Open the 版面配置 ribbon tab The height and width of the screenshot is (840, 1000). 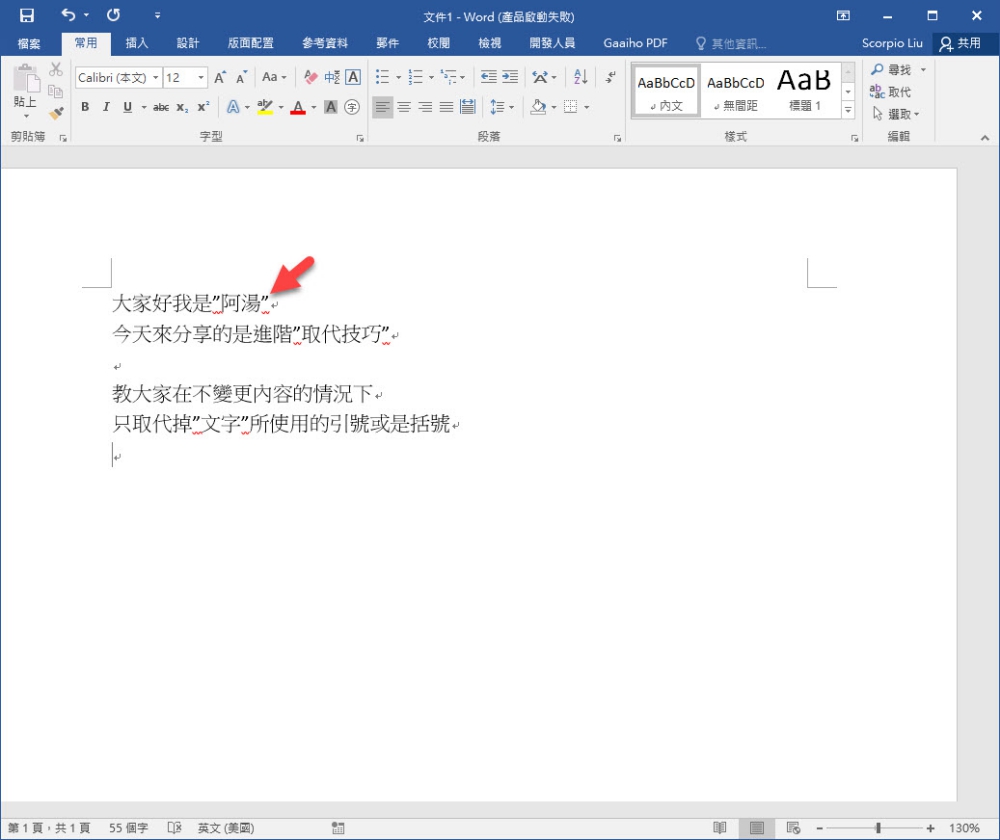(250, 43)
